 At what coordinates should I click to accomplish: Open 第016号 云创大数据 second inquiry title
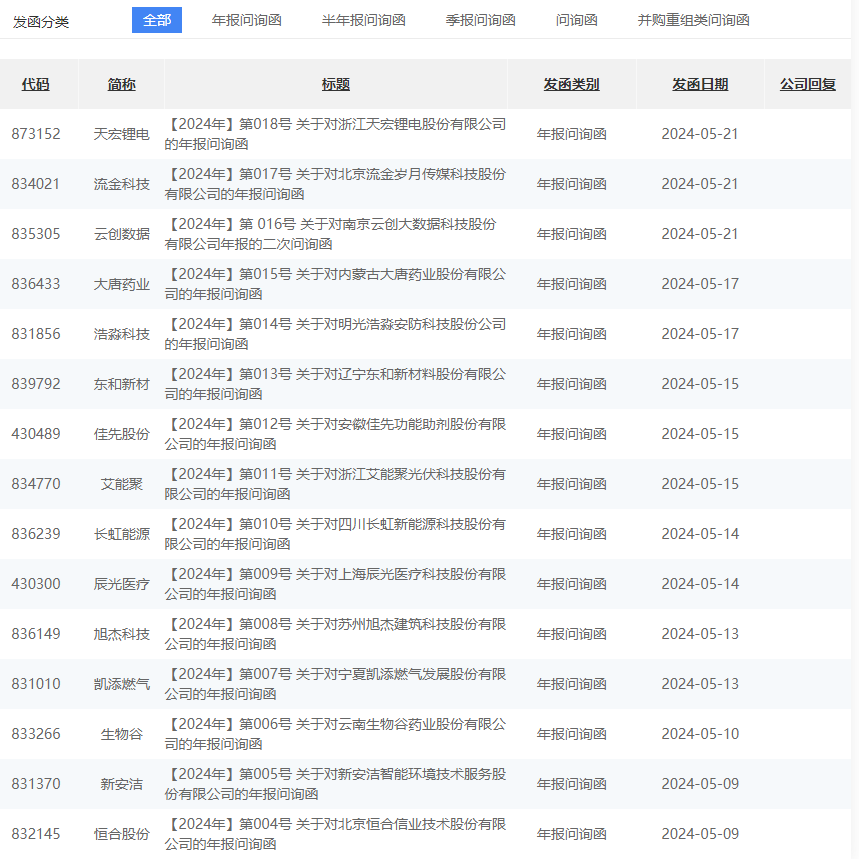click(330, 234)
